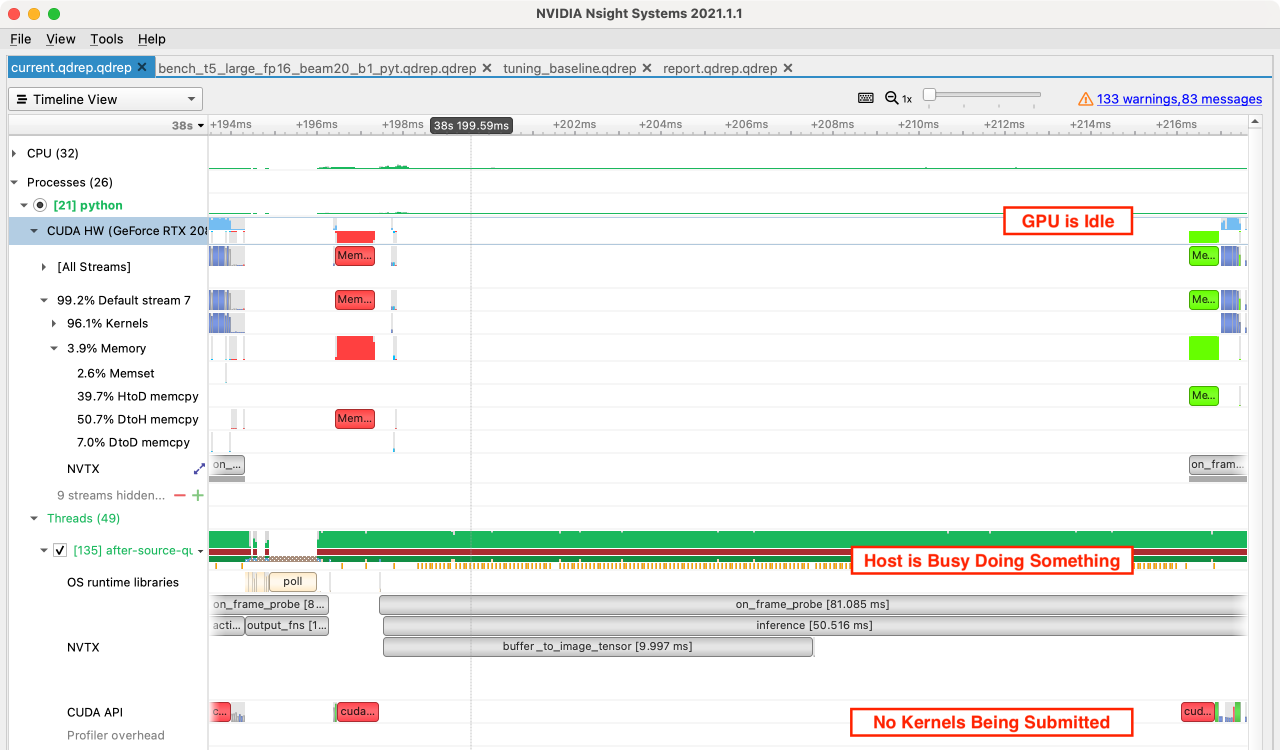Collapse the CUDA HW GeForce RTX row
Viewport: 1280px width, 750px height.
34,230
